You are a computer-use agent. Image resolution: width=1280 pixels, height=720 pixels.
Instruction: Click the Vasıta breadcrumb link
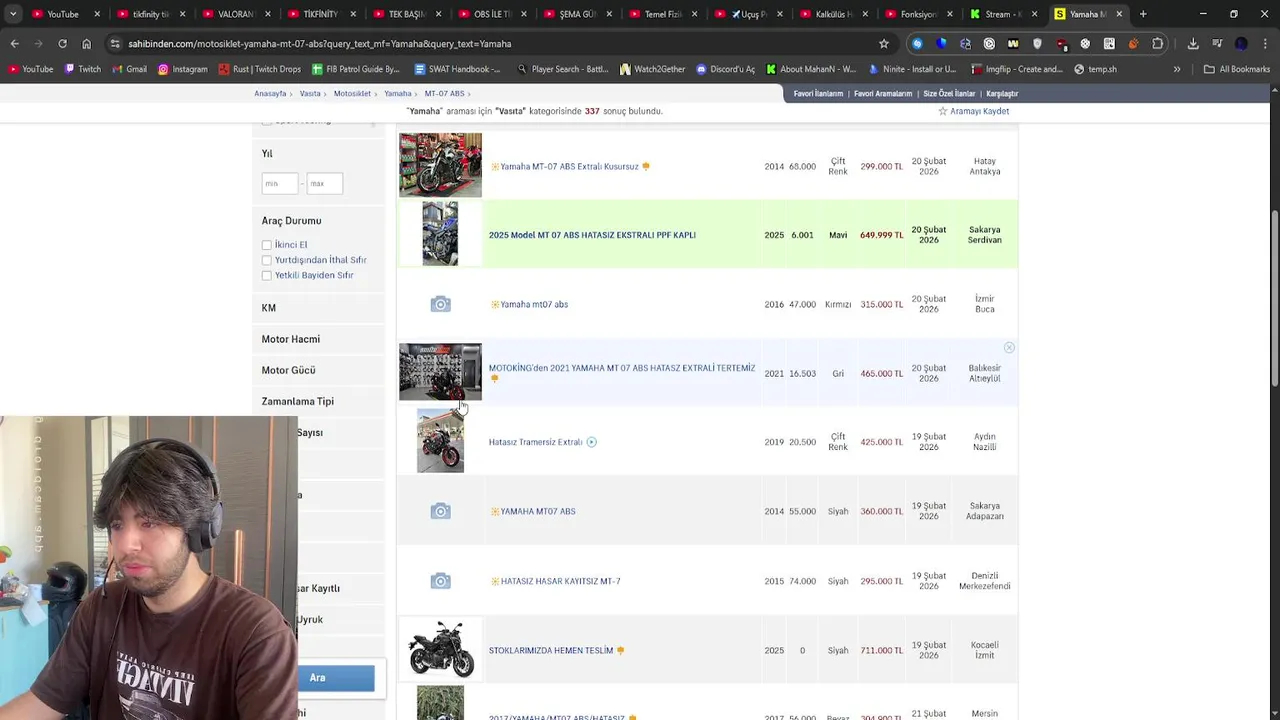tap(310, 94)
